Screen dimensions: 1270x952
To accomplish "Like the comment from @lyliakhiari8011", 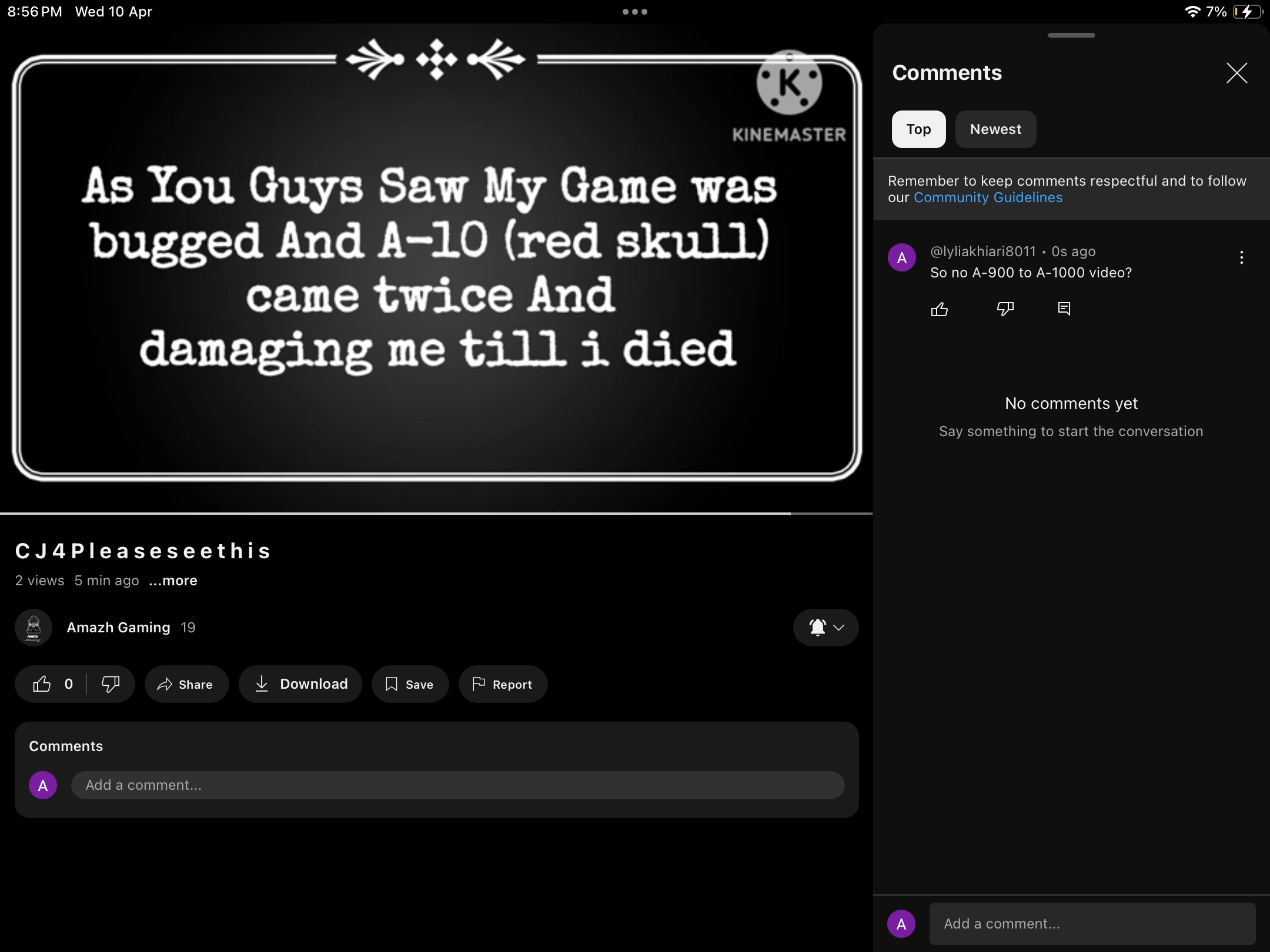I will (x=939, y=309).
